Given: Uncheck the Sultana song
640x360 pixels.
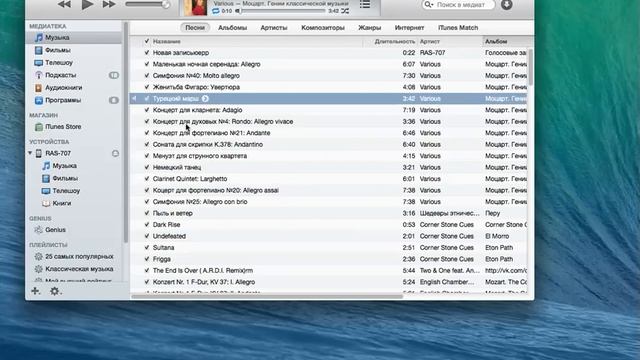Looking at the screenshot, I should point(147,247).
